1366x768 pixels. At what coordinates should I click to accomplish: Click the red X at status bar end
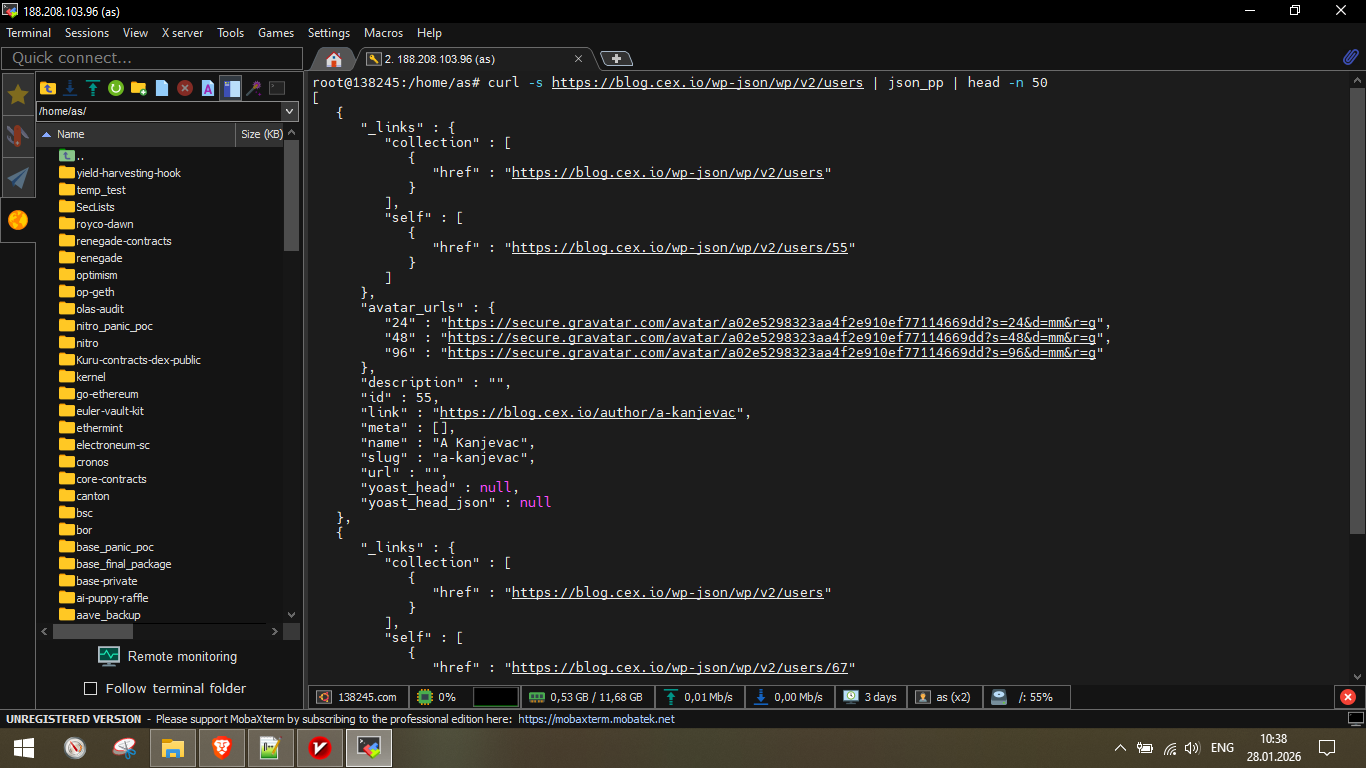click(1348, 697)
